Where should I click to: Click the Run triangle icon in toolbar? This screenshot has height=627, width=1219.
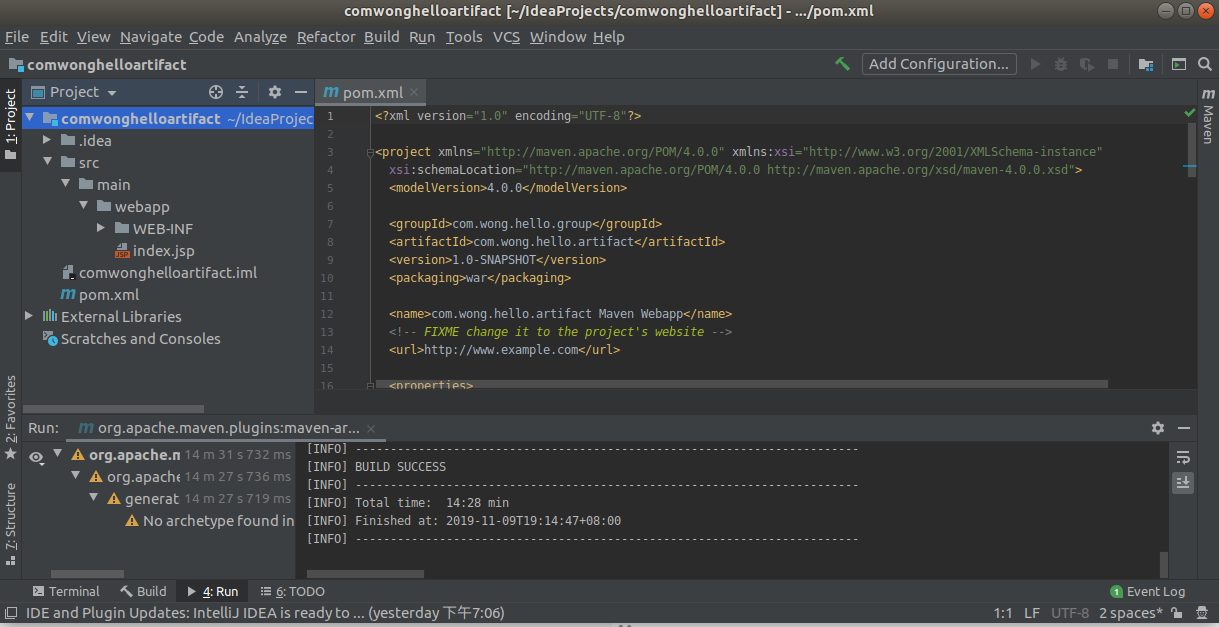pyautogui.click(x=1035, y=64)
